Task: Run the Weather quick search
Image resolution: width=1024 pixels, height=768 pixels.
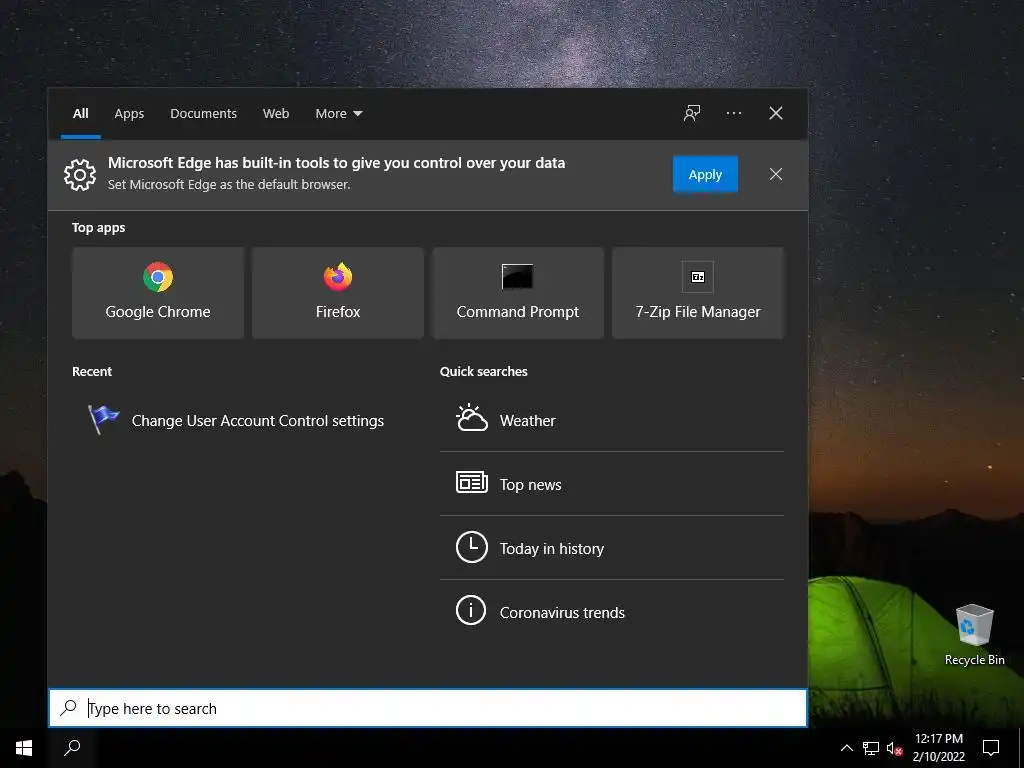Action: click(x=612, y=420)
